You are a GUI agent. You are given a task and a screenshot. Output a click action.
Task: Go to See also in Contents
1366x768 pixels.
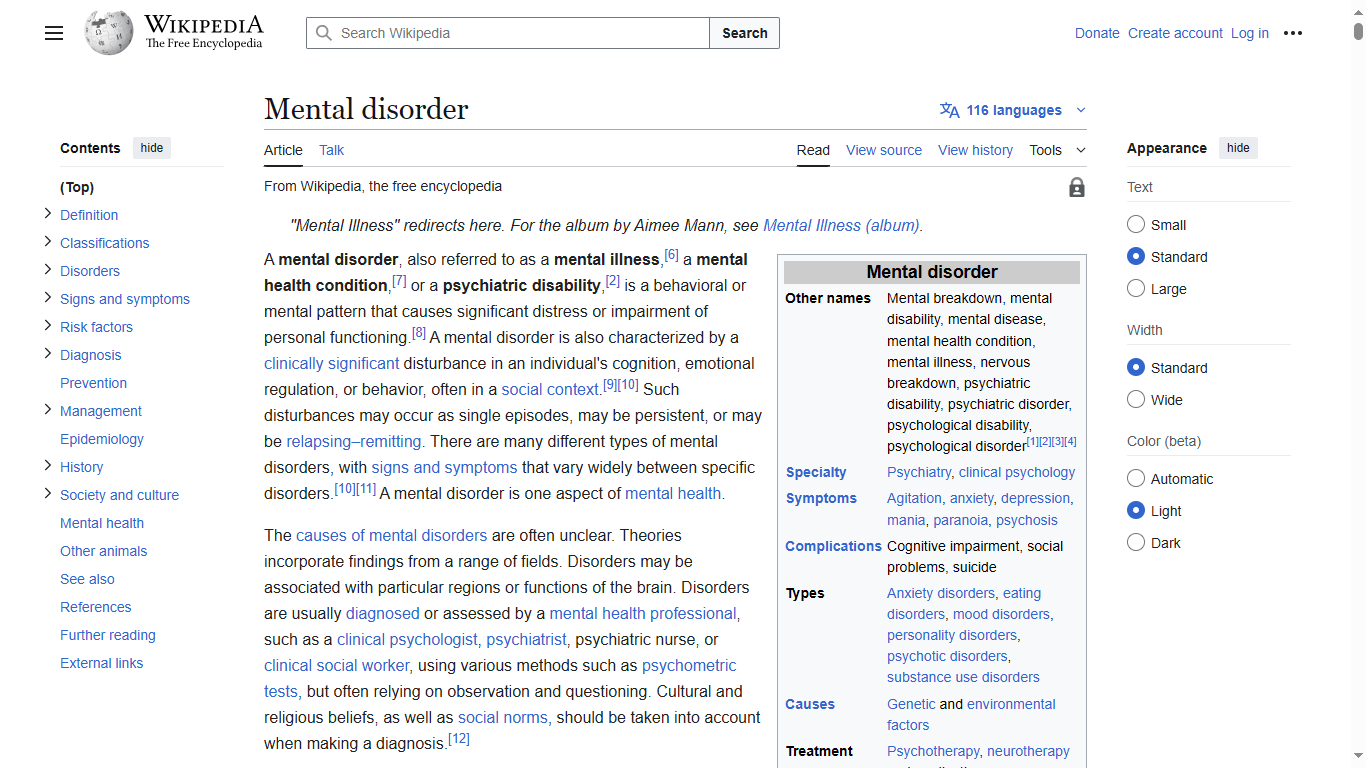(x=87, y=579)
